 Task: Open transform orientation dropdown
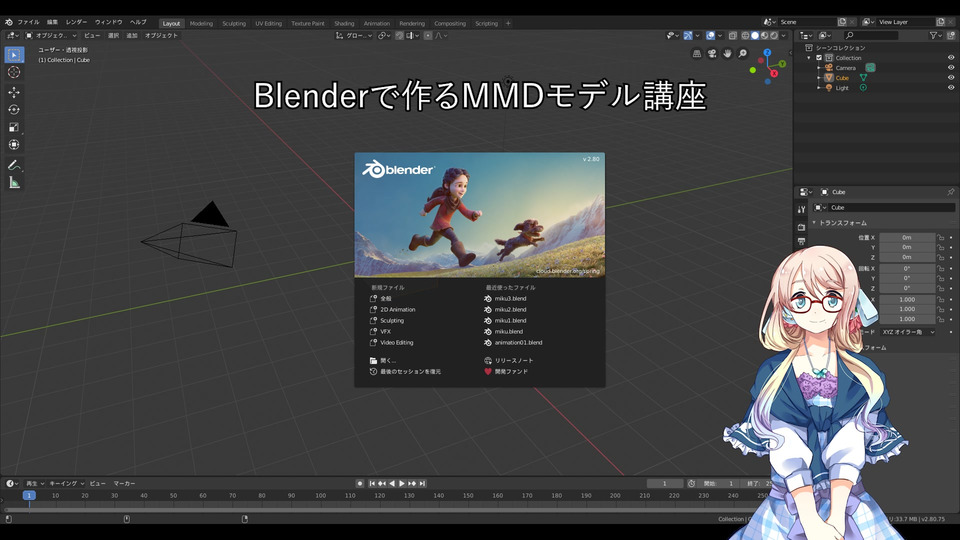[x=354, y=36]
